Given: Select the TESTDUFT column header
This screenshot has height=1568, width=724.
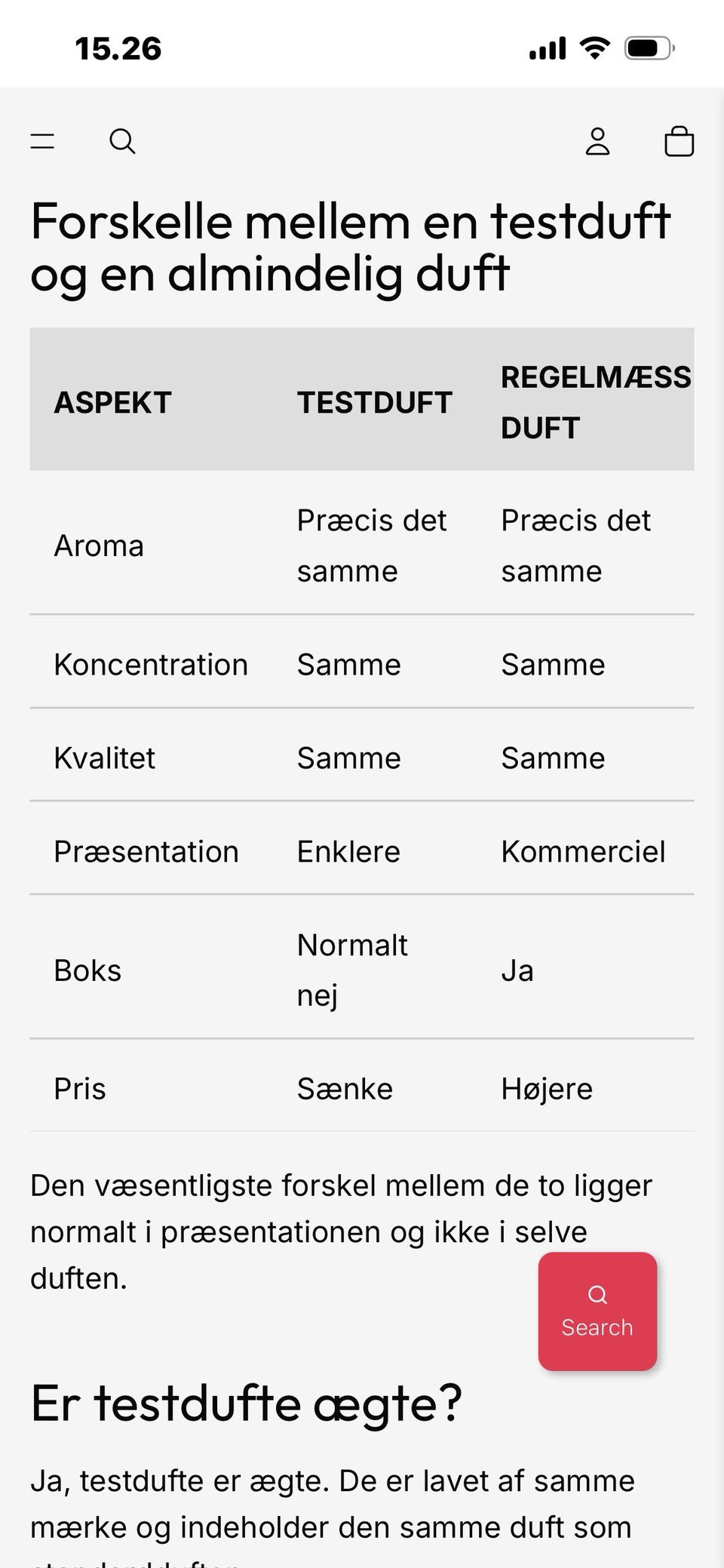Looking at the screenshot, I should coord(374,402).
